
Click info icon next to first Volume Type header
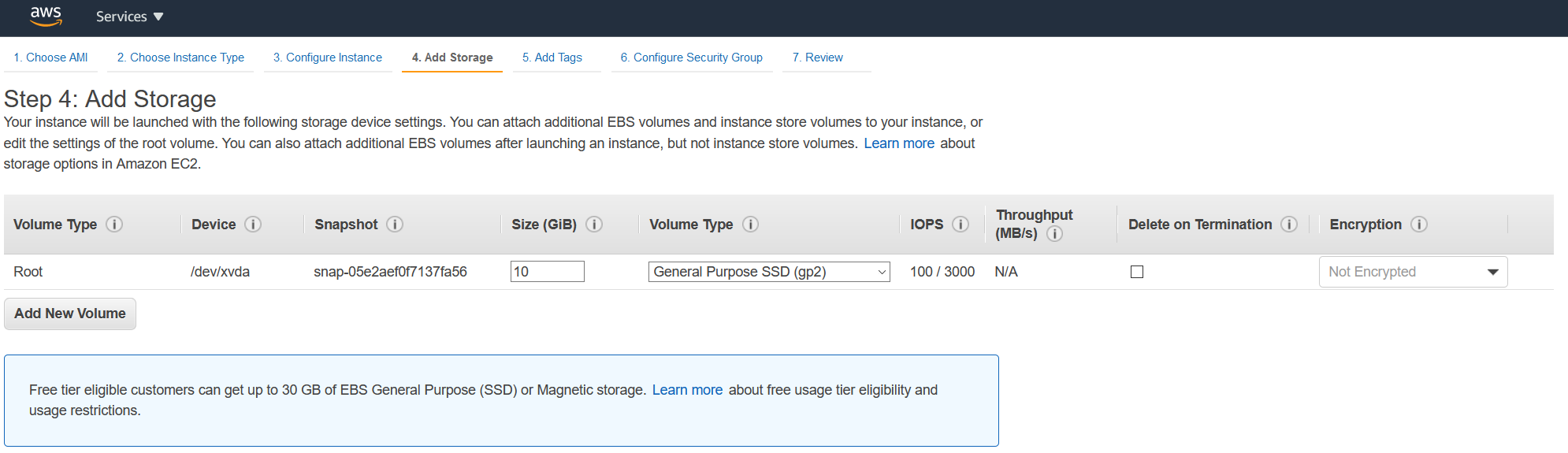click(x=114, y=225)
